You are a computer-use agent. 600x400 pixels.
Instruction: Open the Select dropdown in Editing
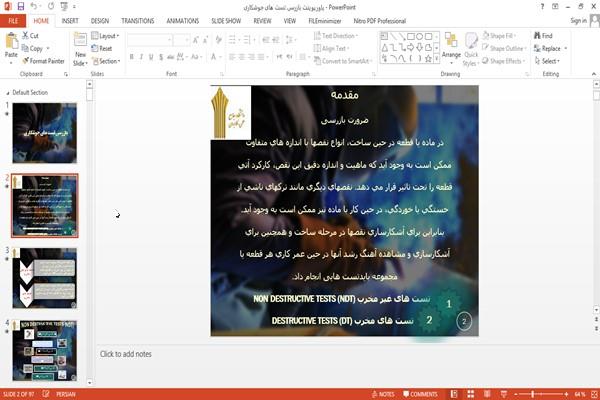[x=547, y=61]
